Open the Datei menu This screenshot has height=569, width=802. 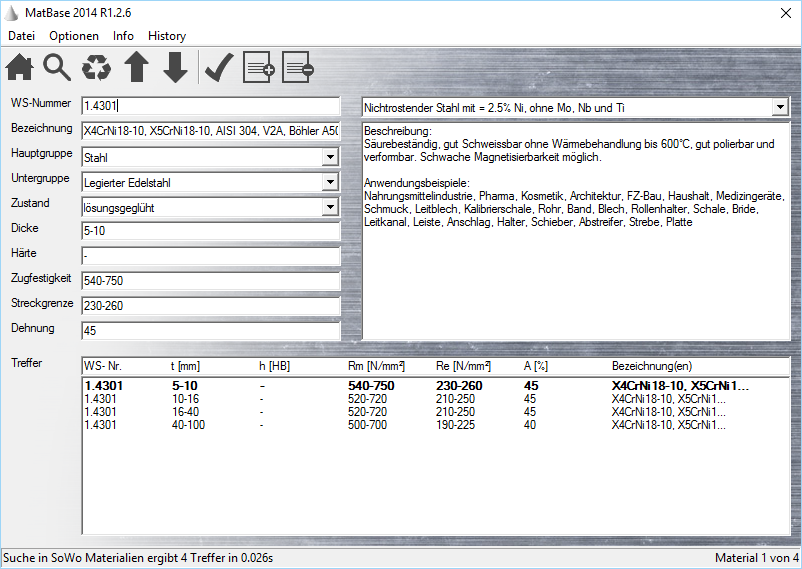(x=21, y=36)
